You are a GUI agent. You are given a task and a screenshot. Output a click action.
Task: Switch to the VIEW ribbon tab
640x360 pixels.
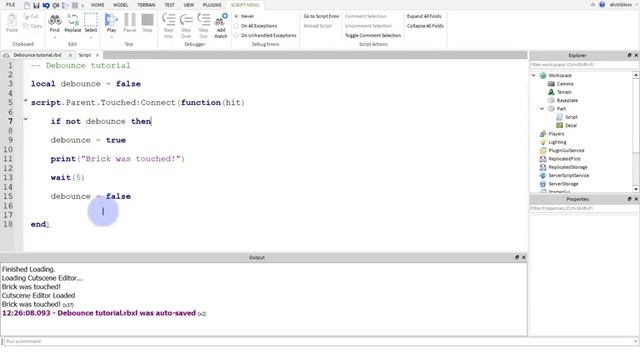pos(189,5)
